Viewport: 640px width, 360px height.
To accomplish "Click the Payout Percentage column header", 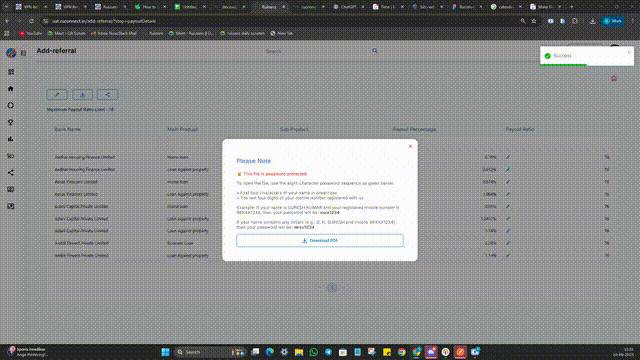I will 414,129.
